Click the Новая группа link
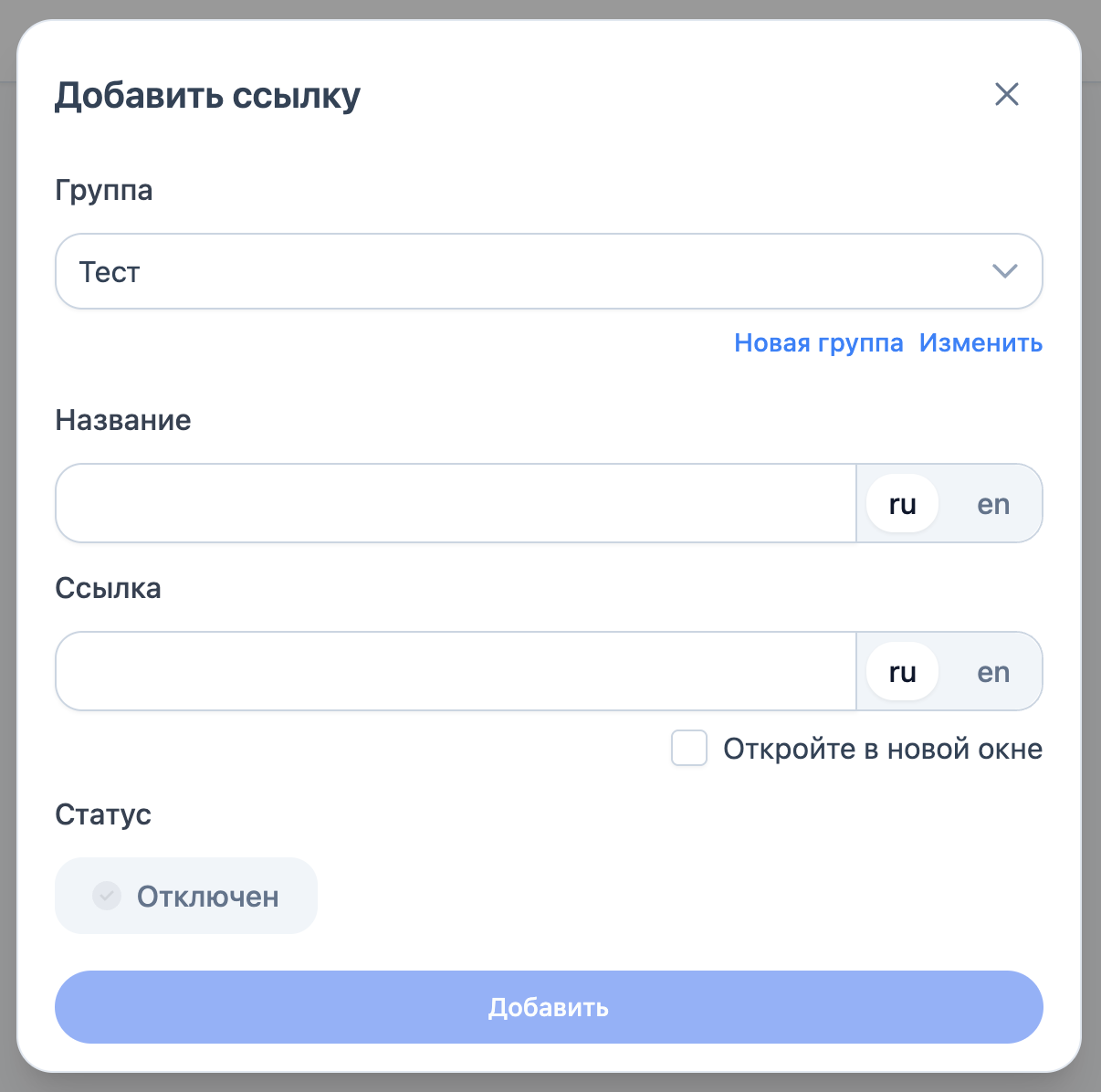 [x=818, y=343]
